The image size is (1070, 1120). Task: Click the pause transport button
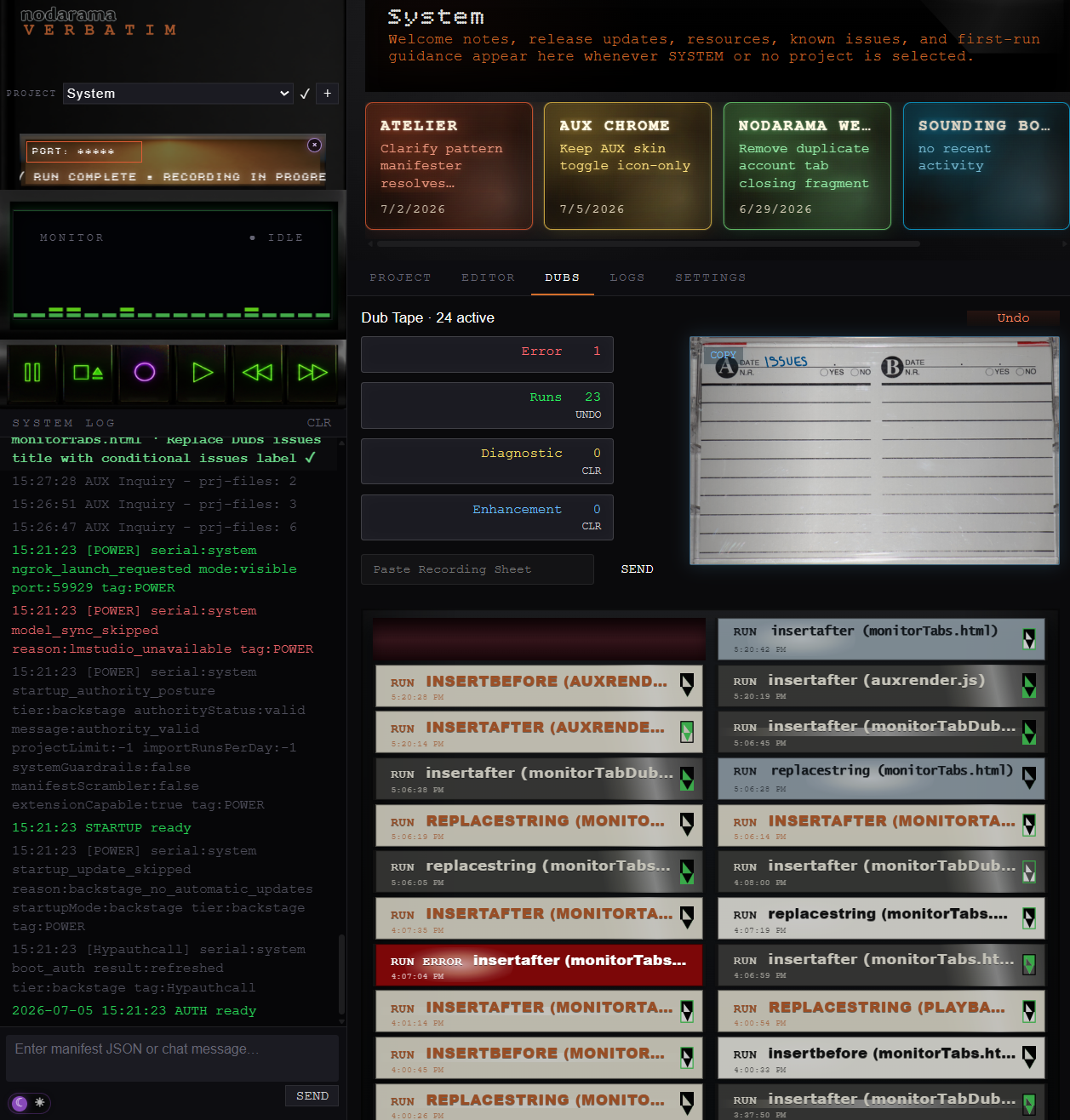(x=32, y=372)
